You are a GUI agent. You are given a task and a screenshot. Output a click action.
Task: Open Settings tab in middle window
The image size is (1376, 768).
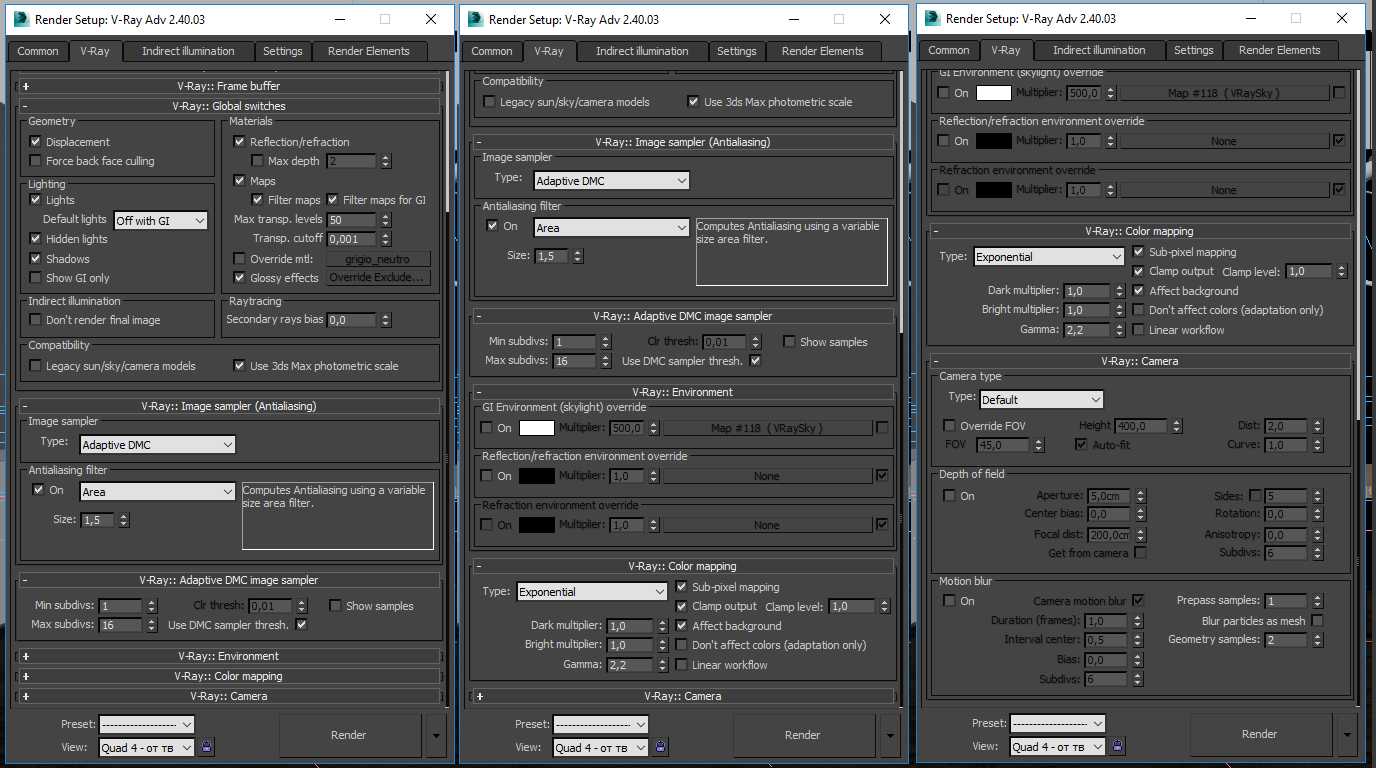(737, 51)
